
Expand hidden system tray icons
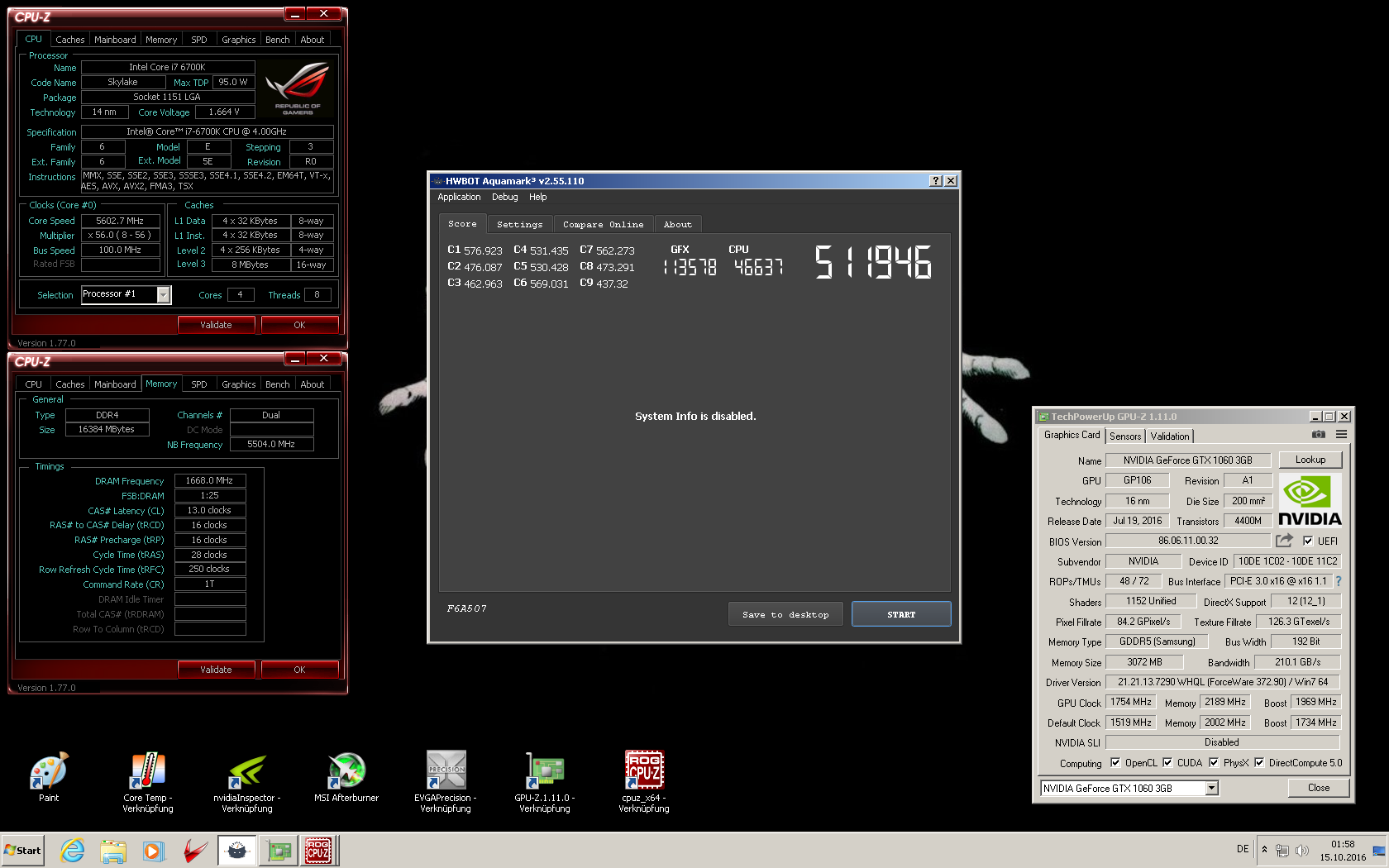(1264, 849)
